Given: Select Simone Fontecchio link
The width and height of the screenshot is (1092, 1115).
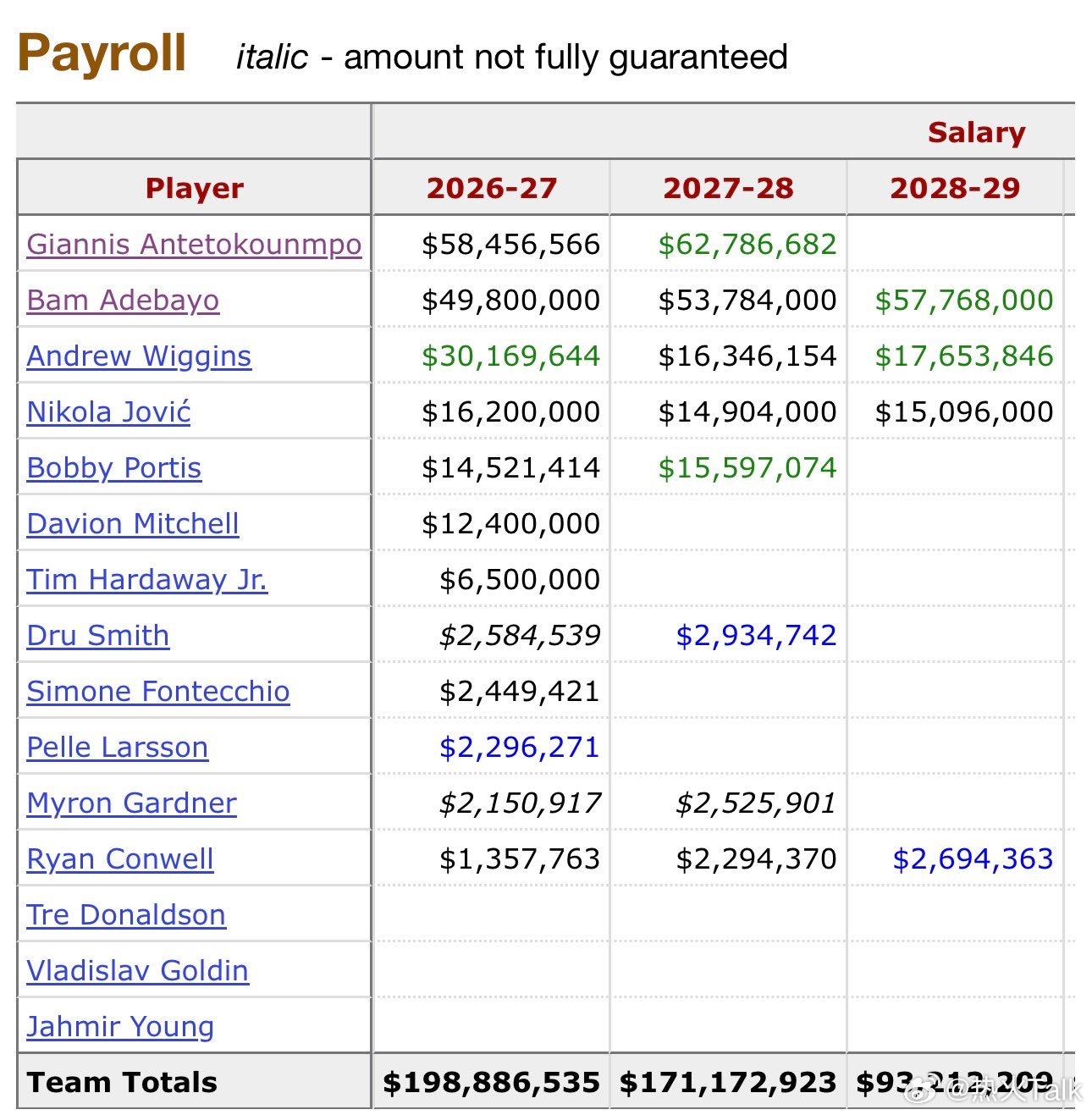Looking at the screenshot, I should point(158,692).
